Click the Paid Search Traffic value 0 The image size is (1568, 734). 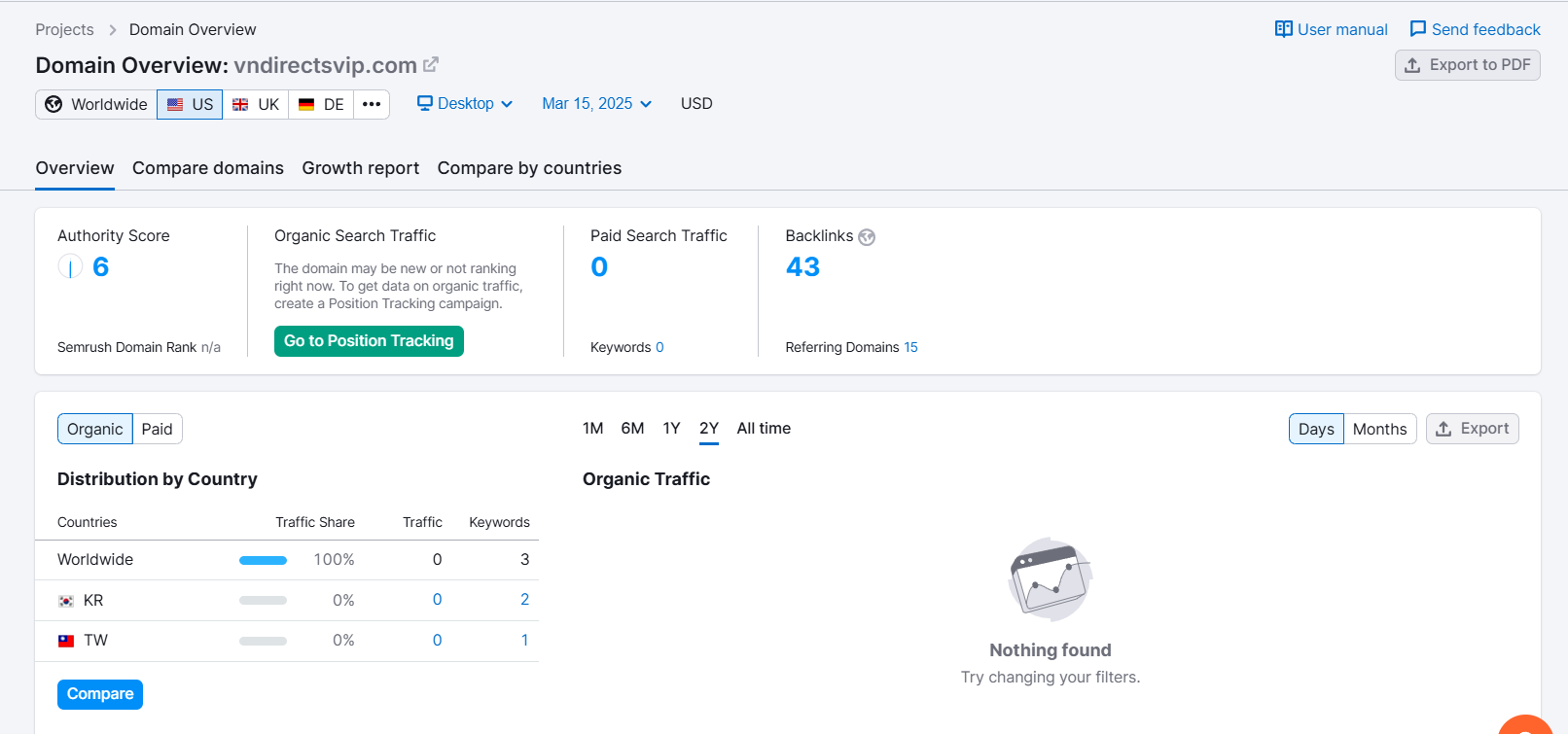[599, 267]
